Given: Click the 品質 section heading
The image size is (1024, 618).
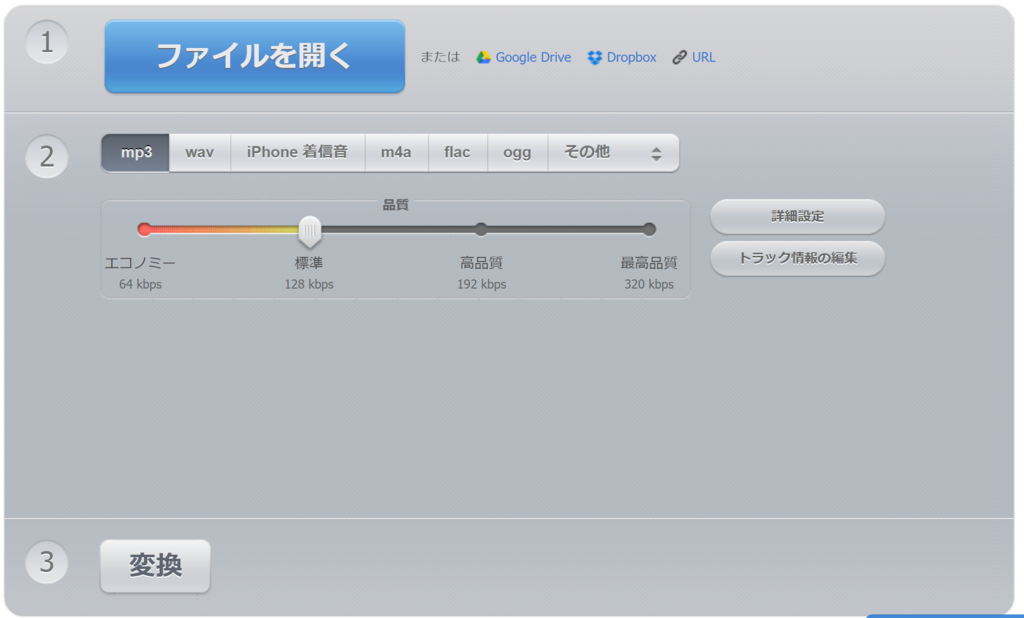Looking at the screenshot, I should click(395, 205).
